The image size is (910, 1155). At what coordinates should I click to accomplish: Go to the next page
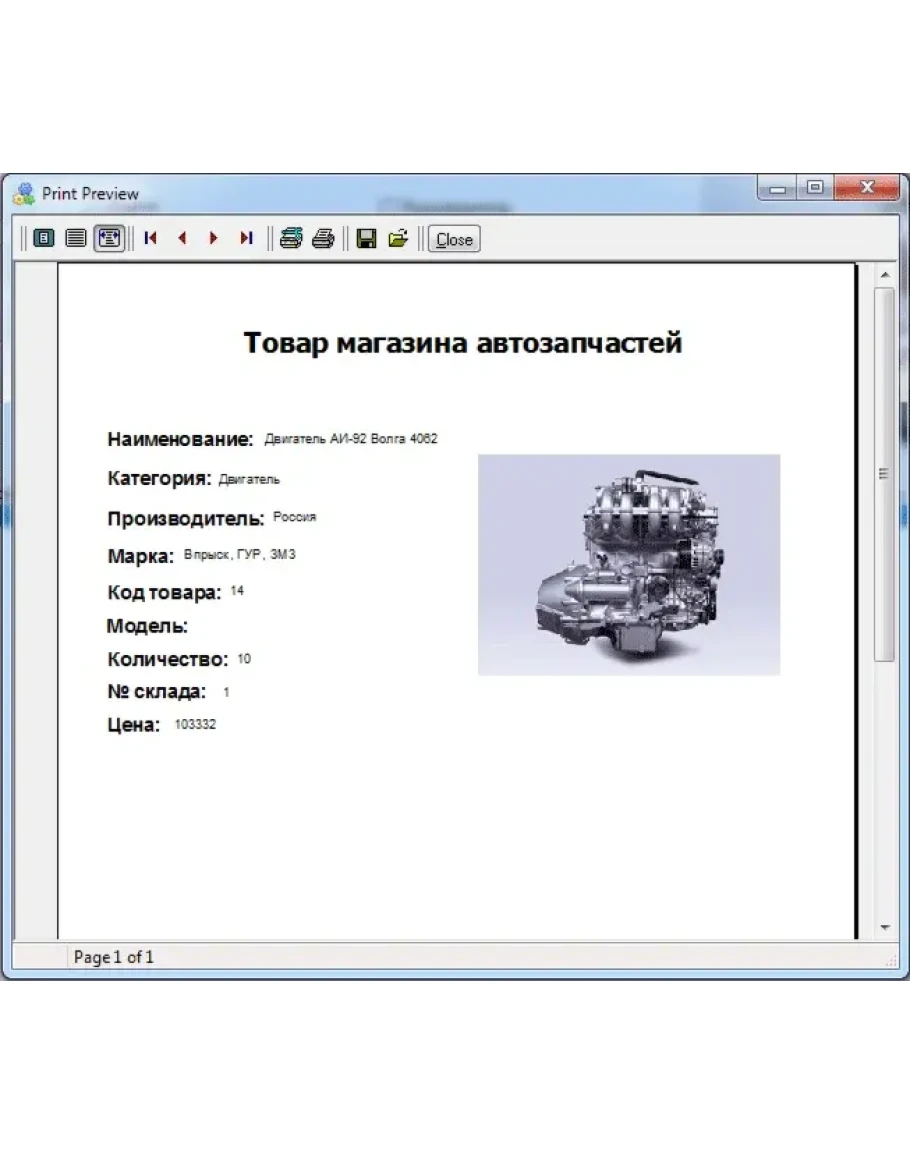click(x=213, y=239)
